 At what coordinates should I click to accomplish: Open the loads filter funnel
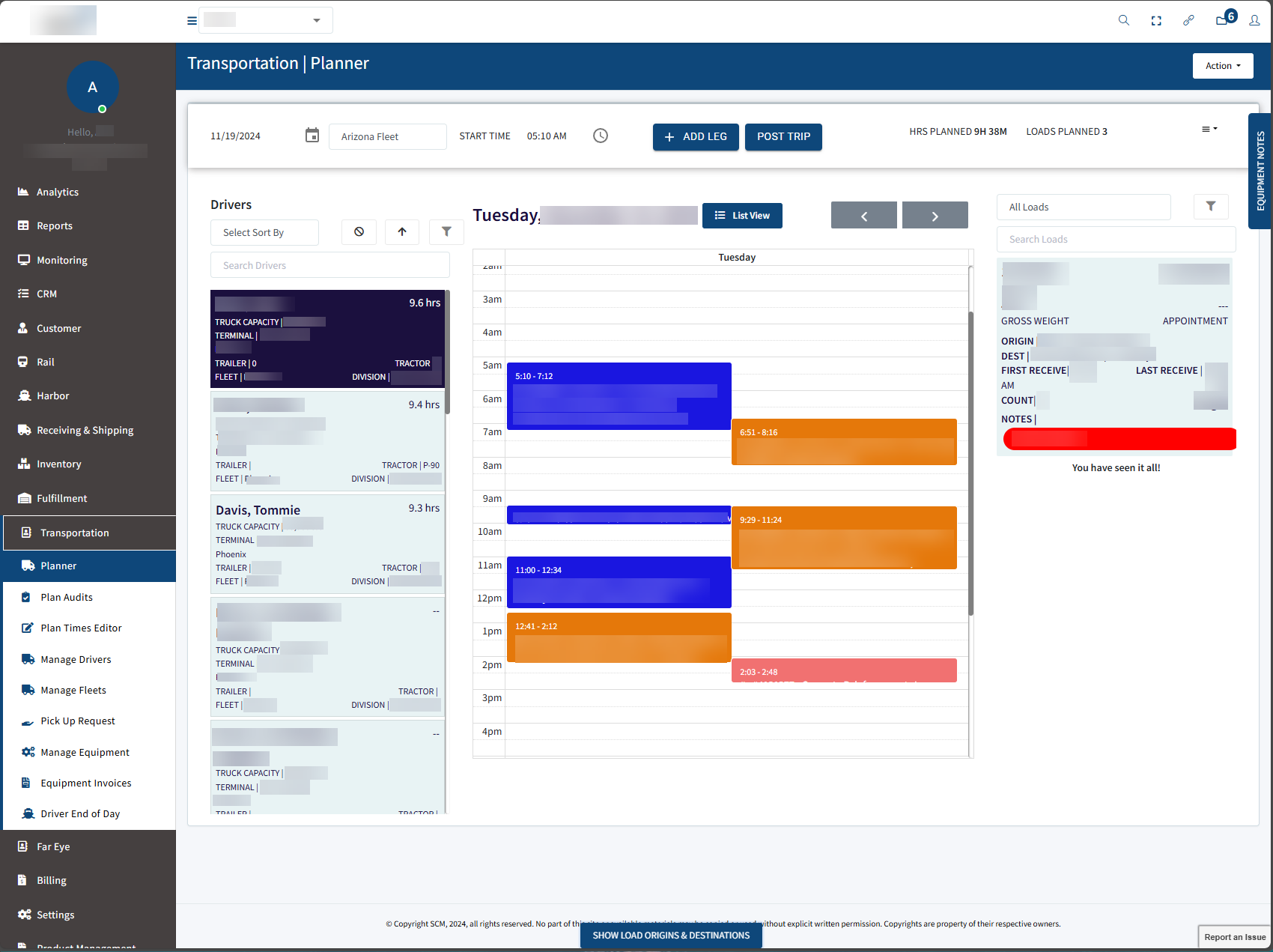(1211, 206)
